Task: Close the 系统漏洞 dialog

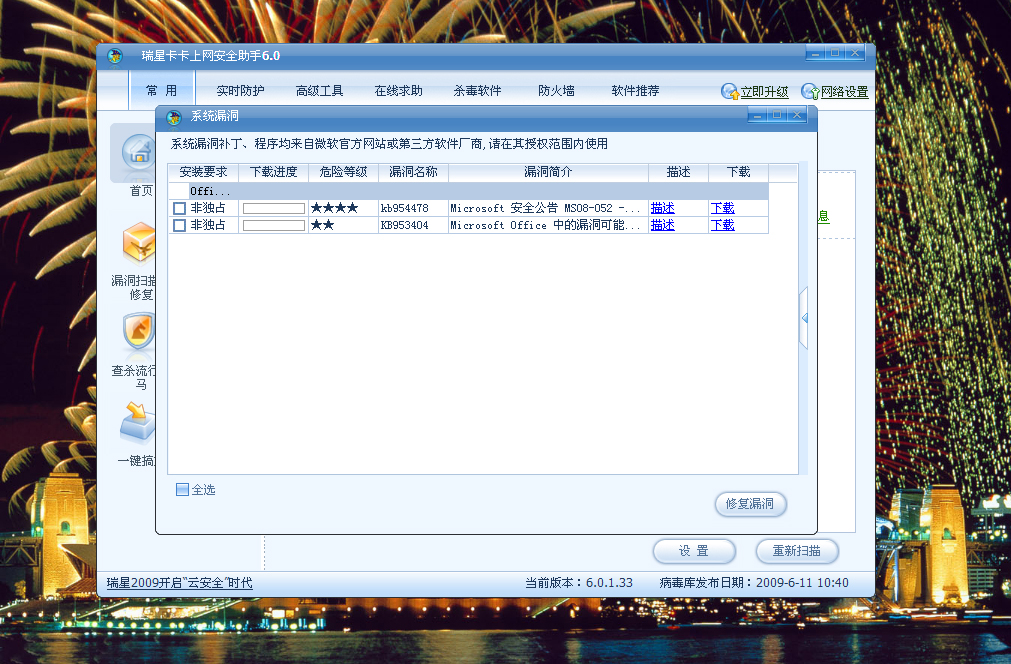Action: (x=797, y=115)
